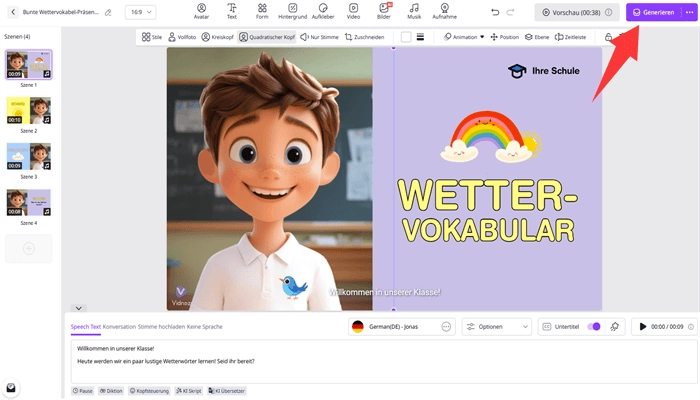The image size is (700, 400).
Task: Click into the speech script text field
Action: coord(384,362)
